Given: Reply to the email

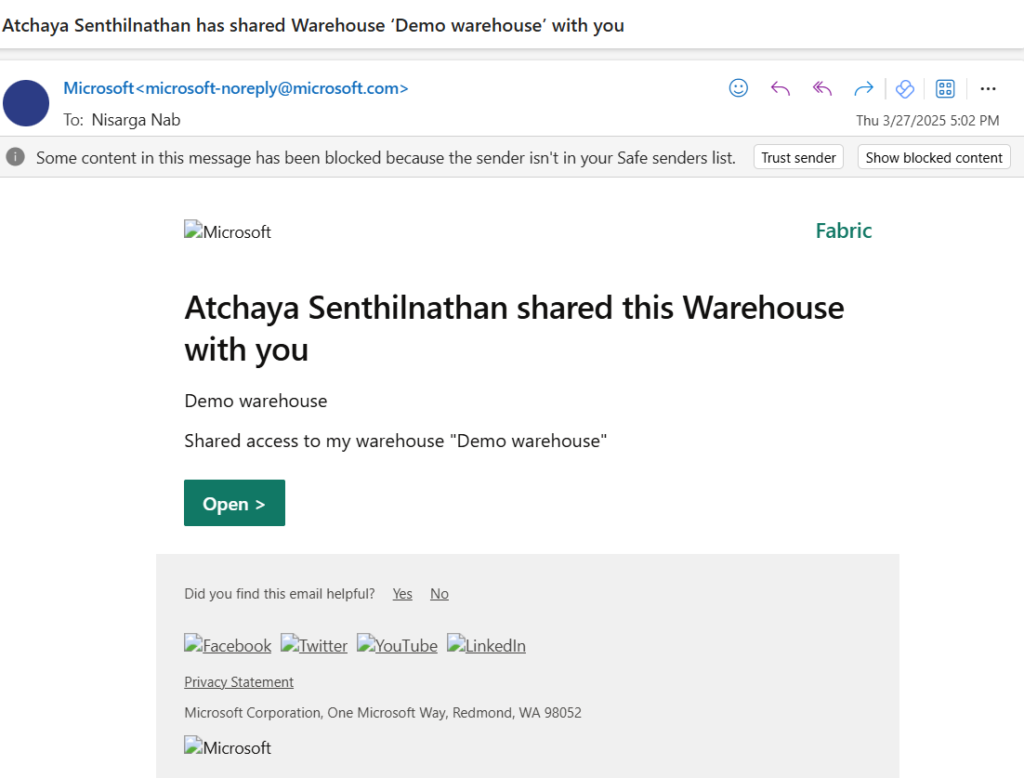Looking at the screenshot, I should (x=780, y=88).
